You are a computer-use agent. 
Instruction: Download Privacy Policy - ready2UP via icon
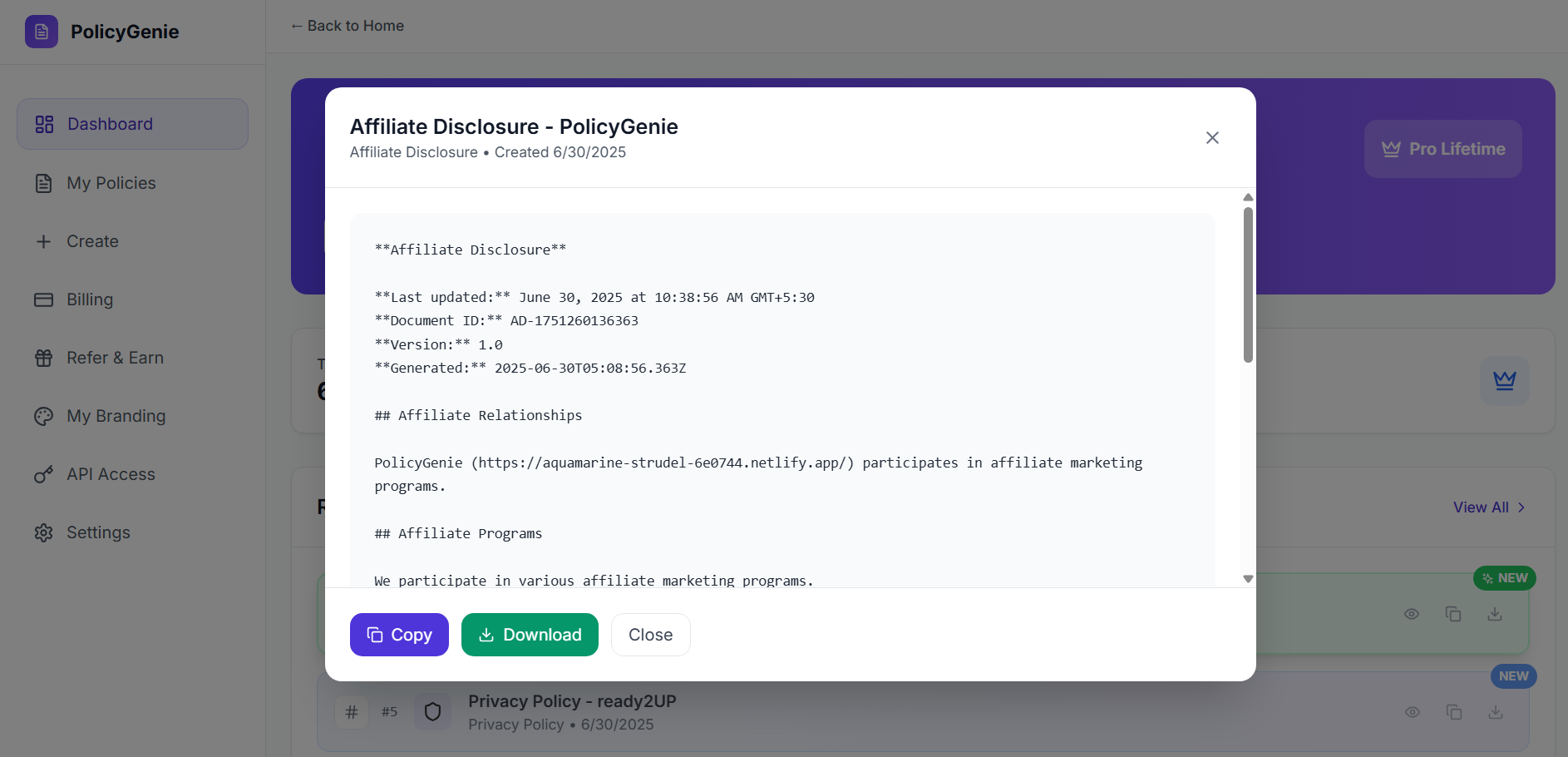pyautogui.click(x=1496, y=712)
